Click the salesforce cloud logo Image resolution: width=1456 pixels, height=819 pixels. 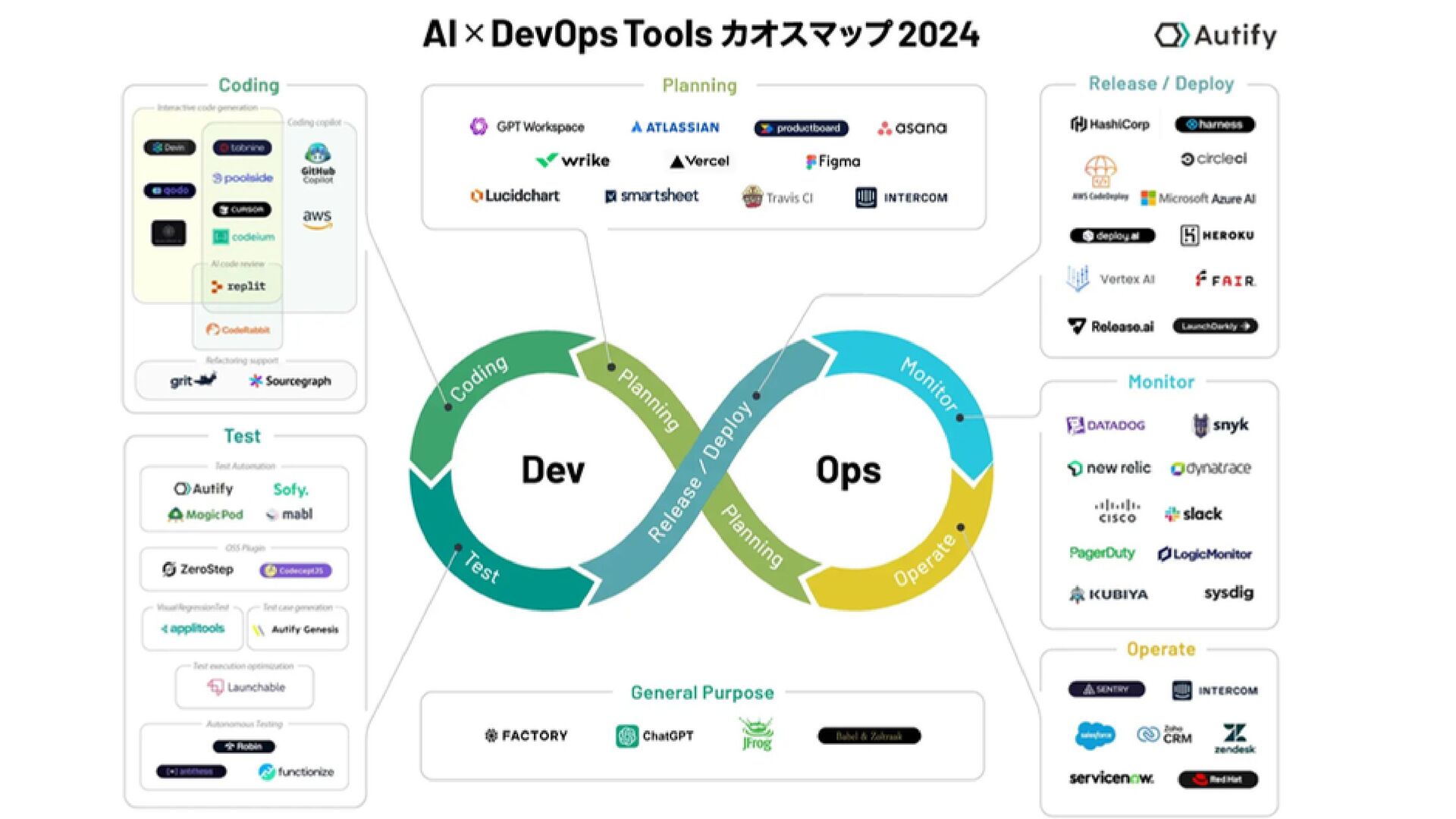tap(1095, 735)
